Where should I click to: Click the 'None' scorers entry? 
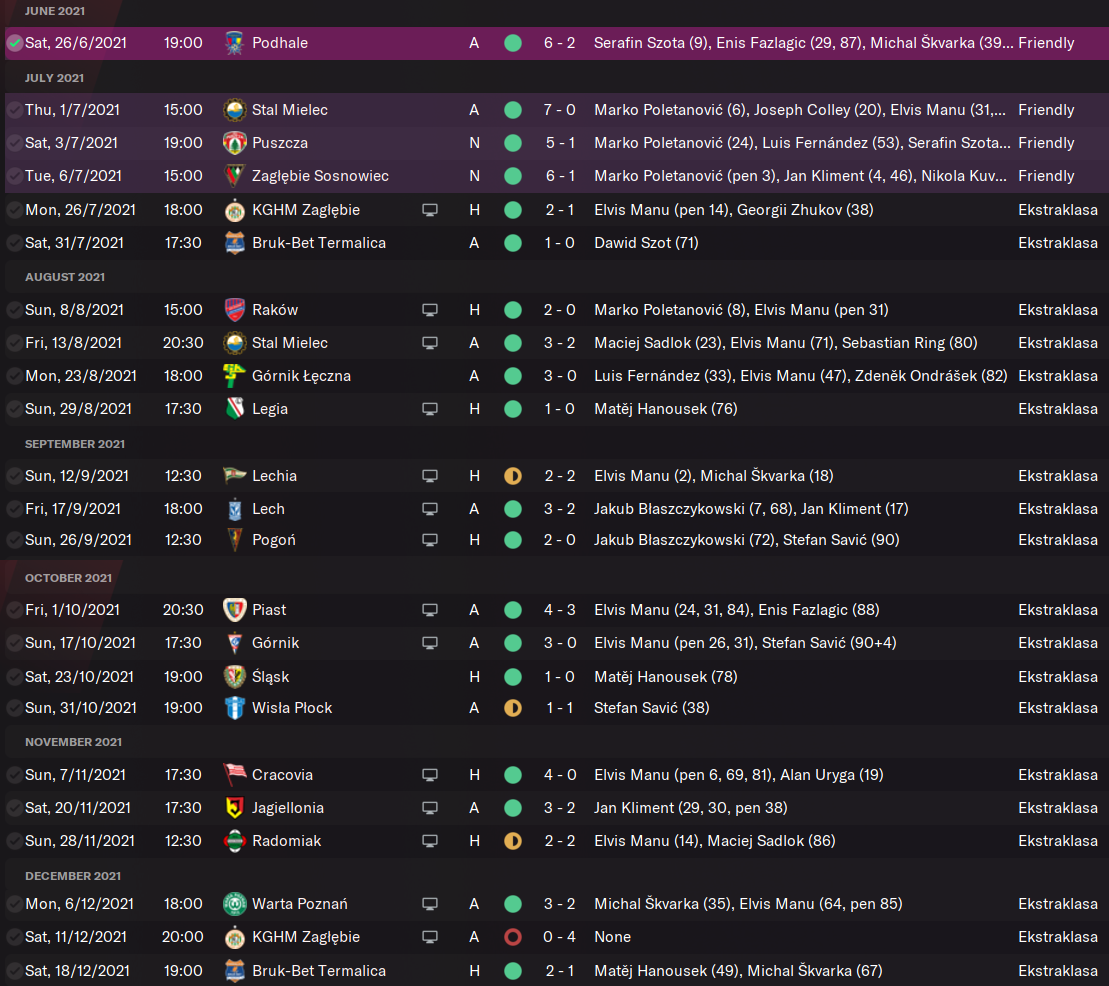pyautogui.click(x=612, y=937)
